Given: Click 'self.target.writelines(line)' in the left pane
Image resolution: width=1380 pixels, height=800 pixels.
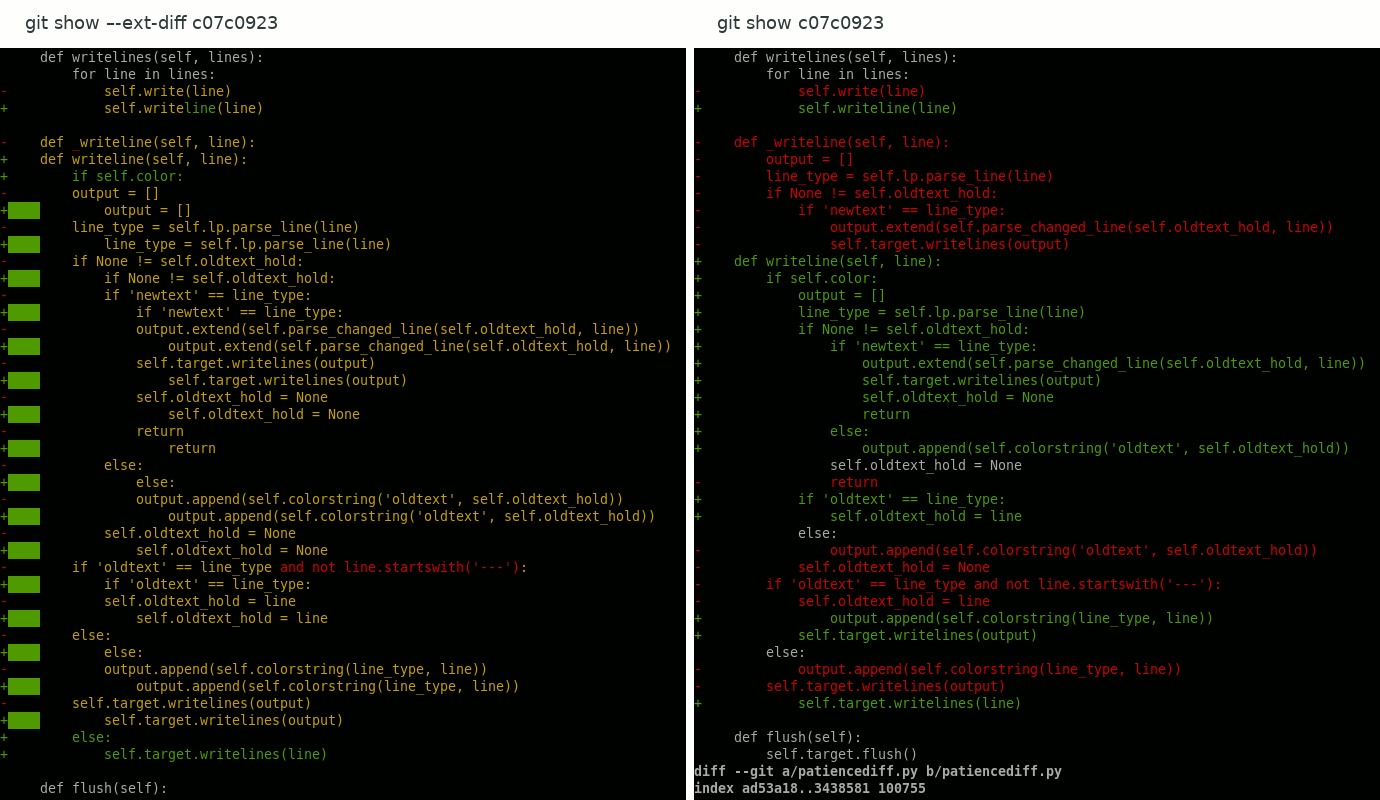Looking at the screenshot, I should point(215,754).
